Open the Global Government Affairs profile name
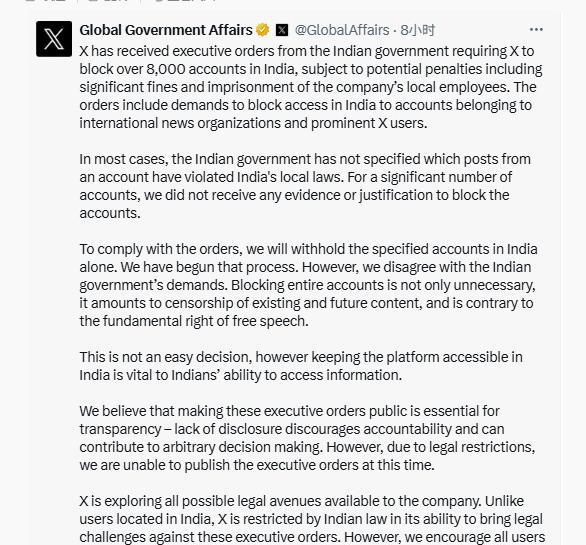This screenshot has width=586, height=545. [x=166, y=30]
